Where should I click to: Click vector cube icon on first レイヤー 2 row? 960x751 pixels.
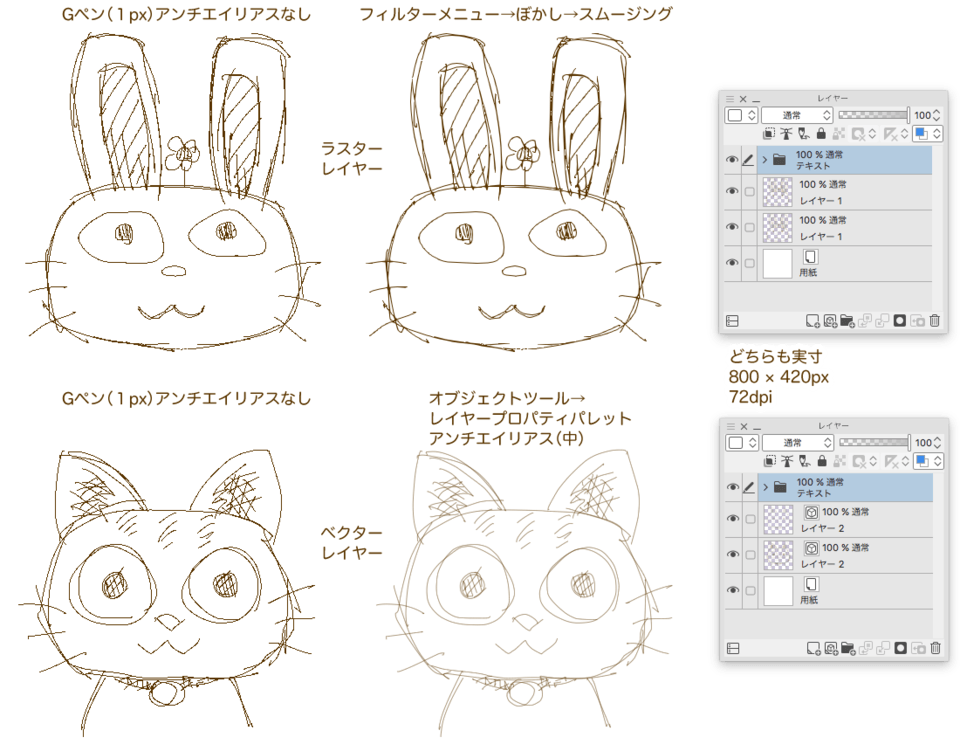click(811, 512)
